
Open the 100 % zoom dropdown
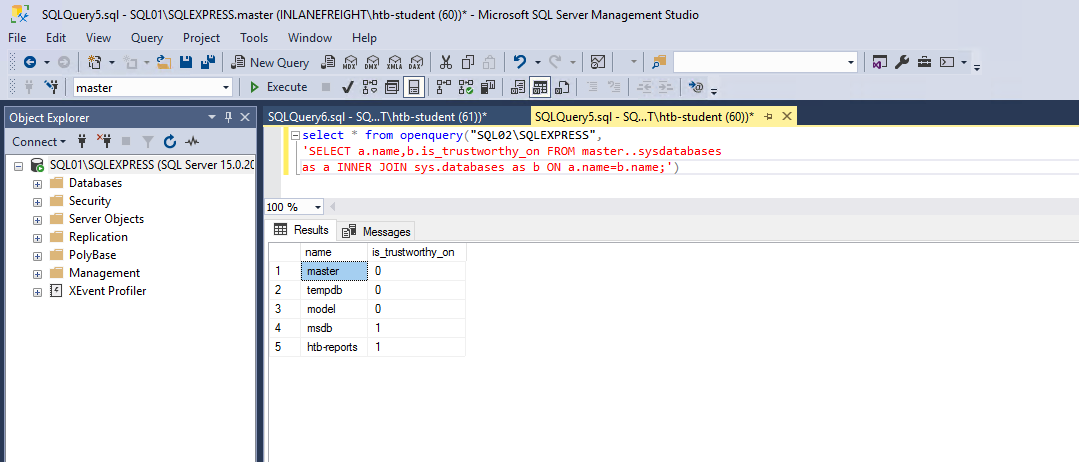click(x=318, y=207)
